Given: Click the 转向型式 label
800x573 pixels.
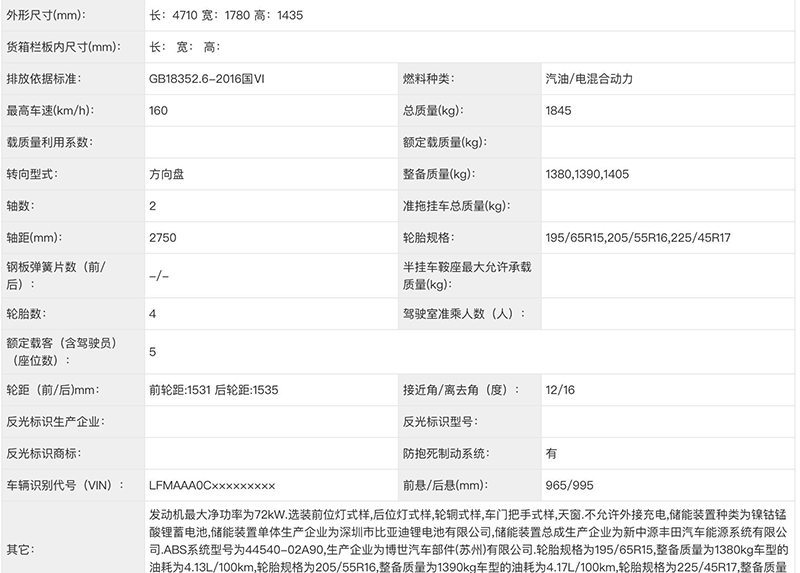Looking at the screenshot, I should 32,174.
